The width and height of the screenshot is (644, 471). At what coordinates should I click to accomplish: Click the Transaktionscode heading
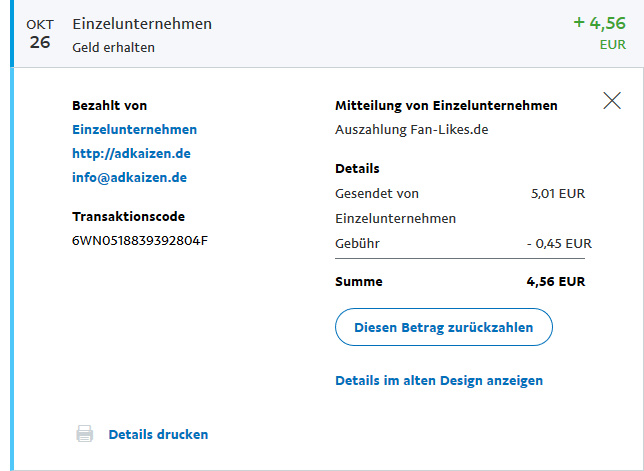point(128,216)
